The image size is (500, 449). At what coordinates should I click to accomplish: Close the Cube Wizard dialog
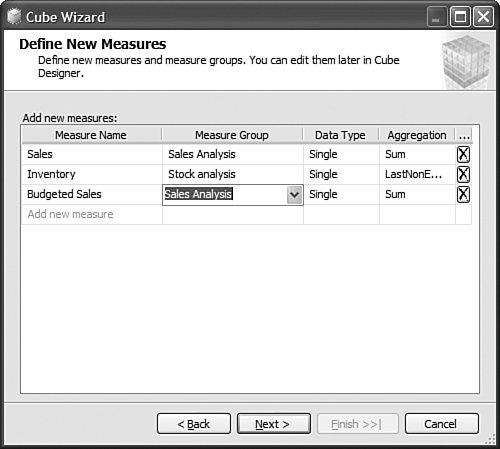(483, 17)
